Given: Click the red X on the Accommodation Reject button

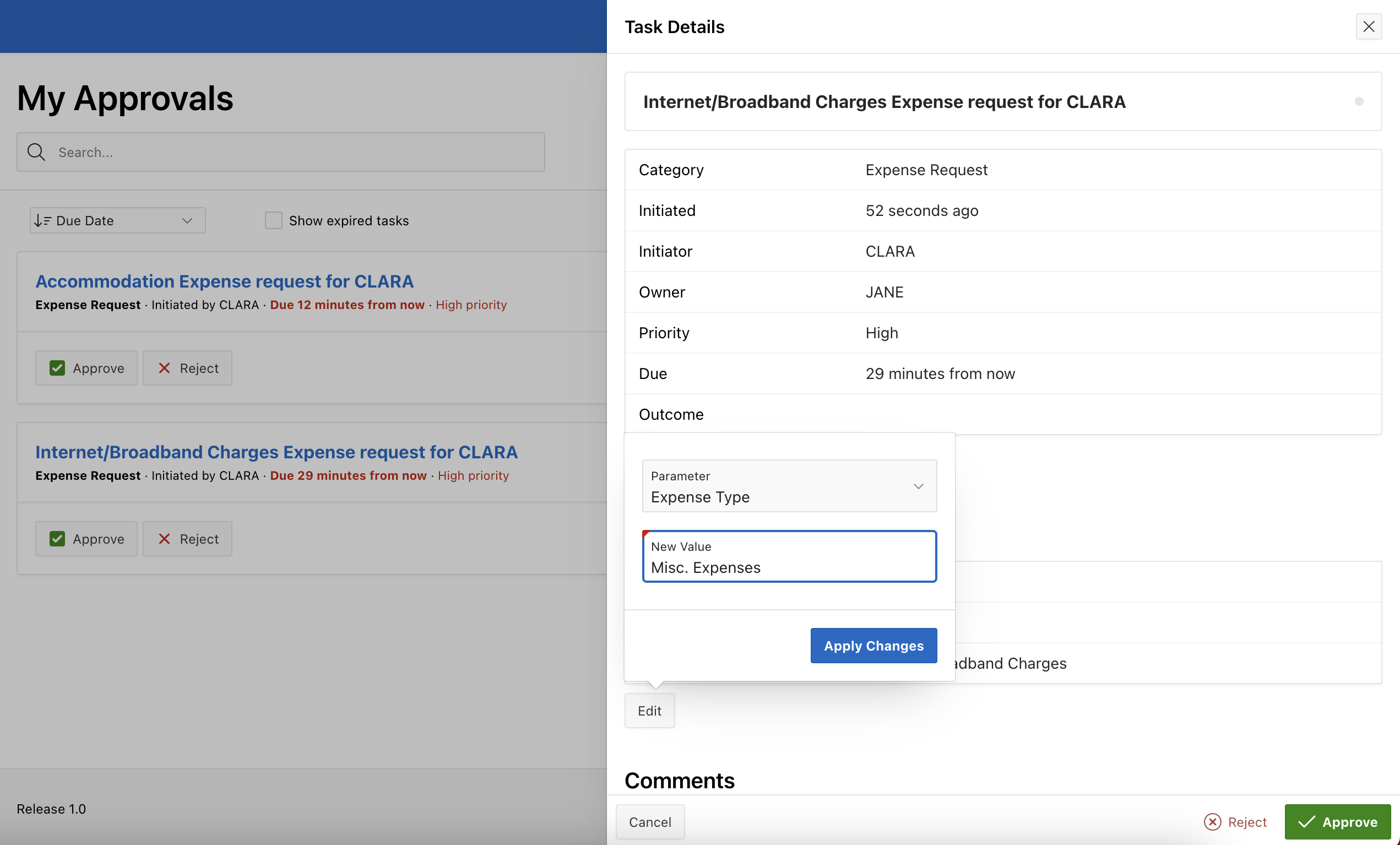Looking at the screenshot, I should (x=164, y=368).
